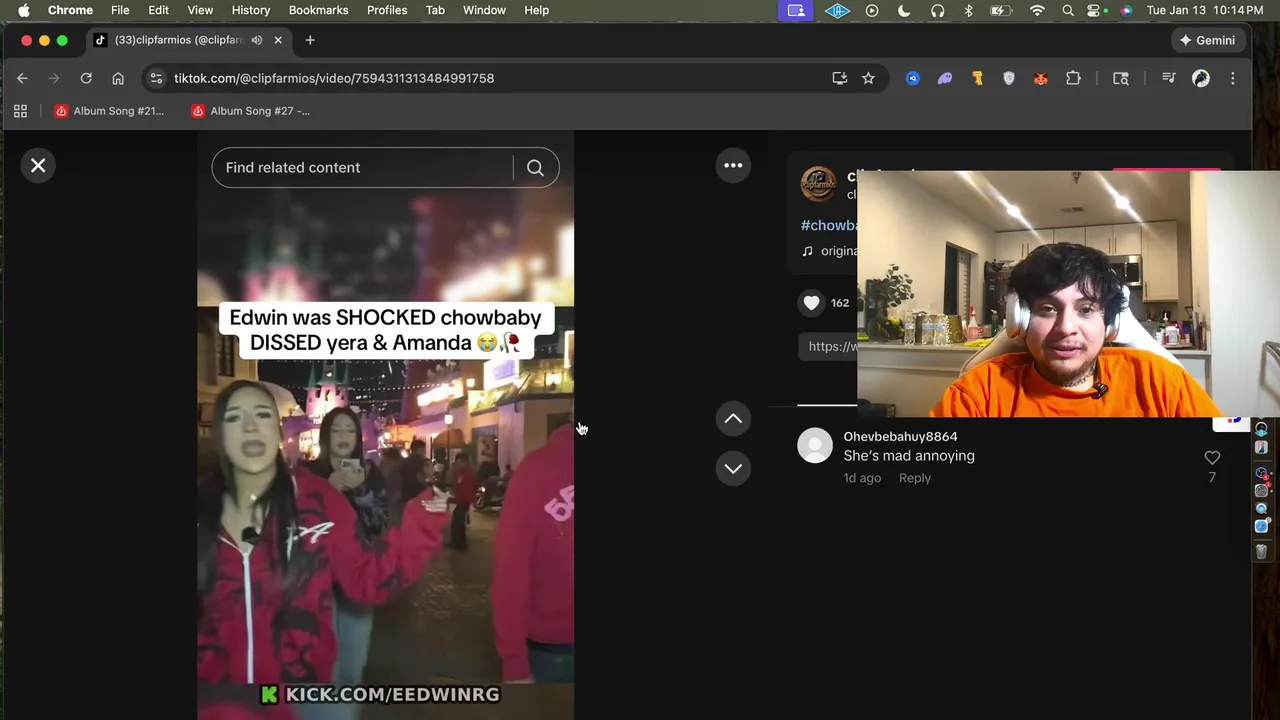Click the Ohevbebahuy8864 username

(900, 437)
